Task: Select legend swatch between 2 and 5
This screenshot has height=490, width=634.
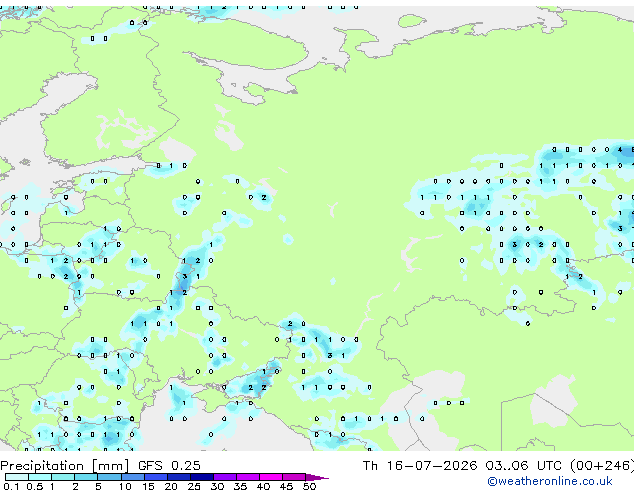Action: coord(86,477)
